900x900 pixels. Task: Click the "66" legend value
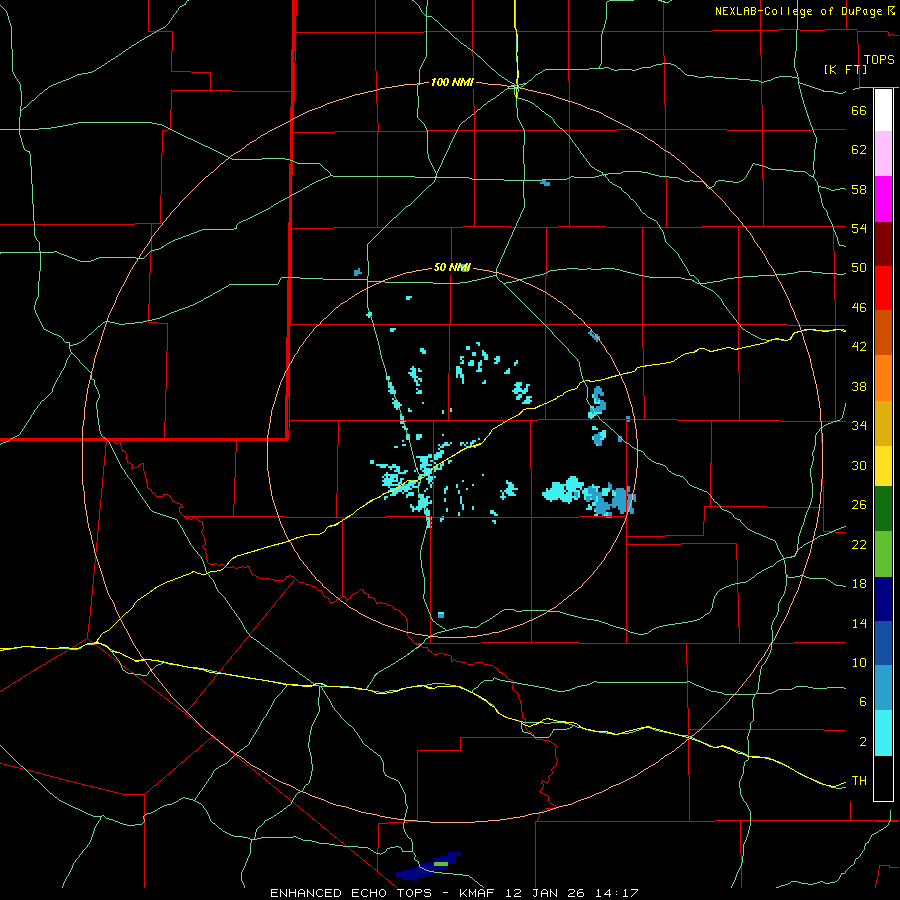coord(859,110)
